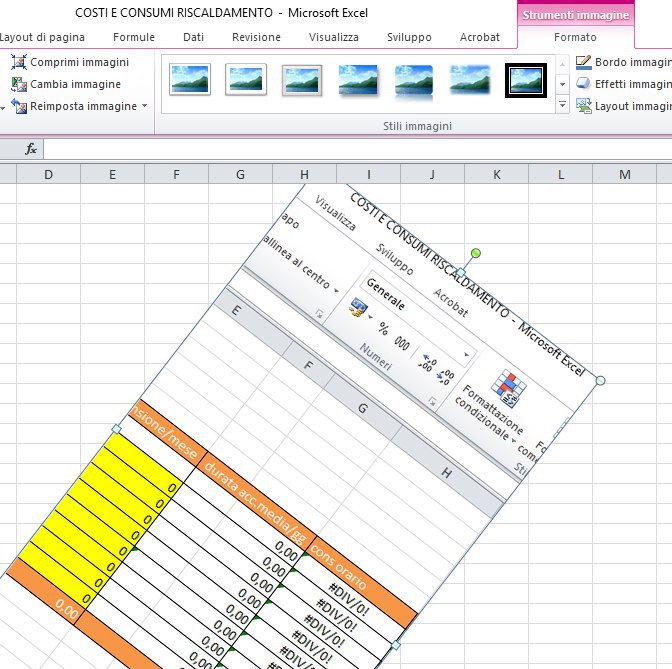This screenshot has height=669, width=672.
Task: Apply the seventh black double-frame picture style
Action: tap(526, 80)
